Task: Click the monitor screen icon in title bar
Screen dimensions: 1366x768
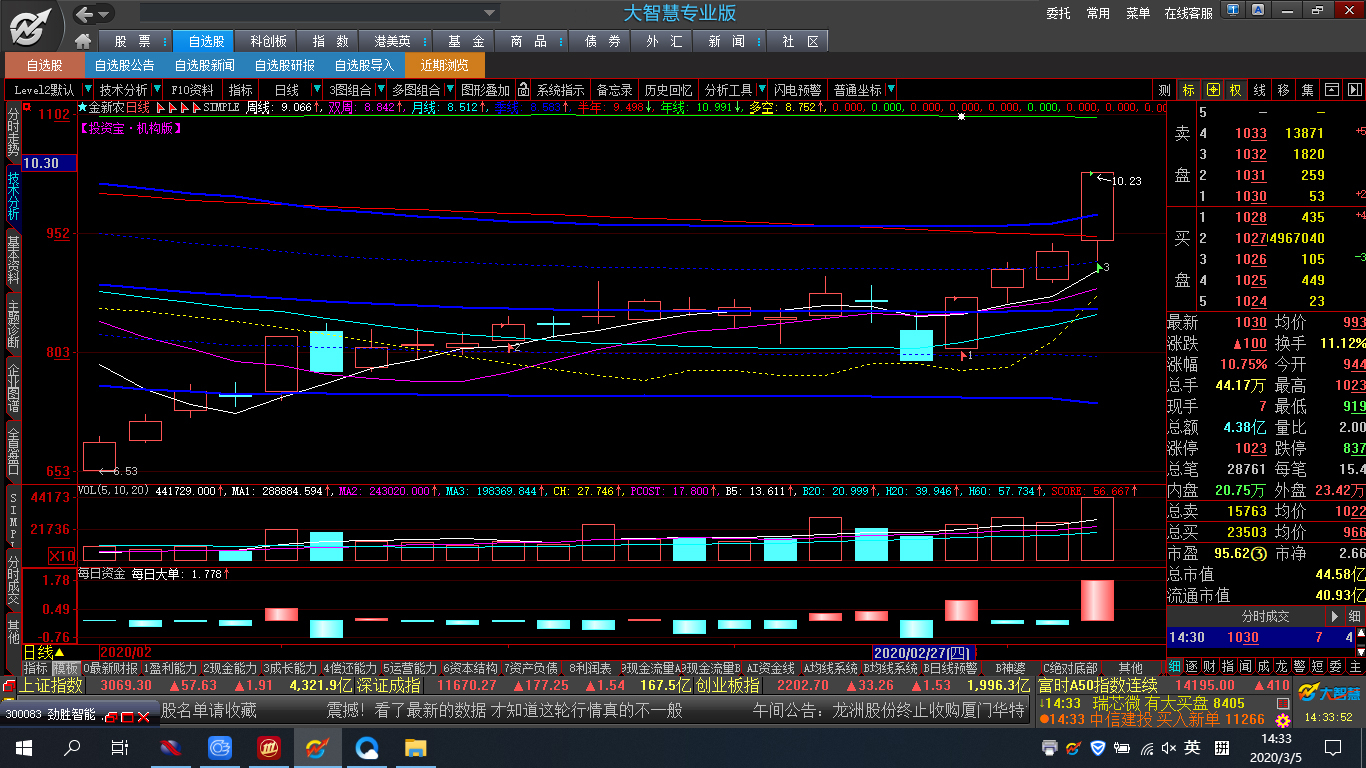Action: [x=1233, y=11]
